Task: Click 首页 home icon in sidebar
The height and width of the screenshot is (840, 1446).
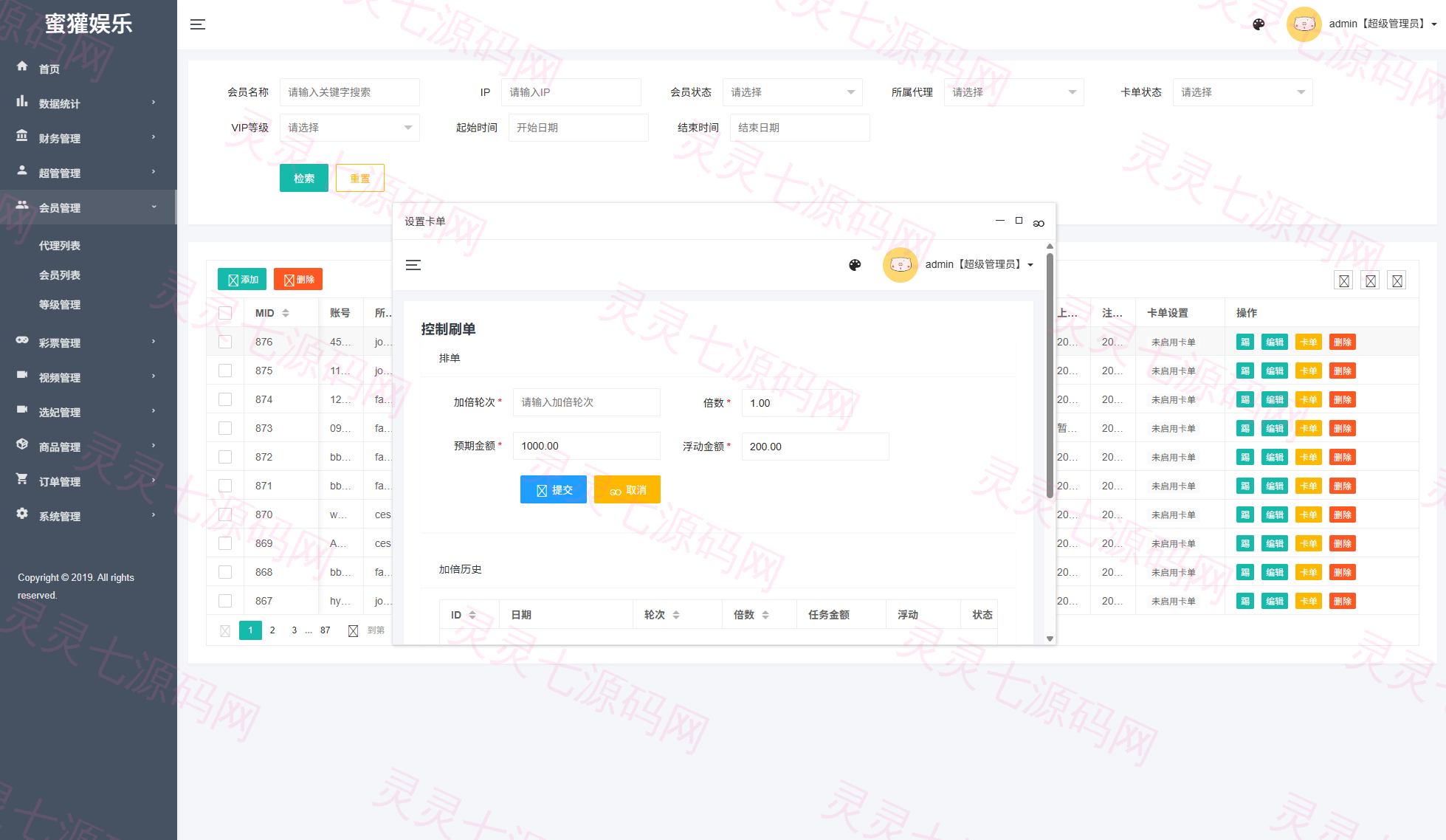Action: 22,66
